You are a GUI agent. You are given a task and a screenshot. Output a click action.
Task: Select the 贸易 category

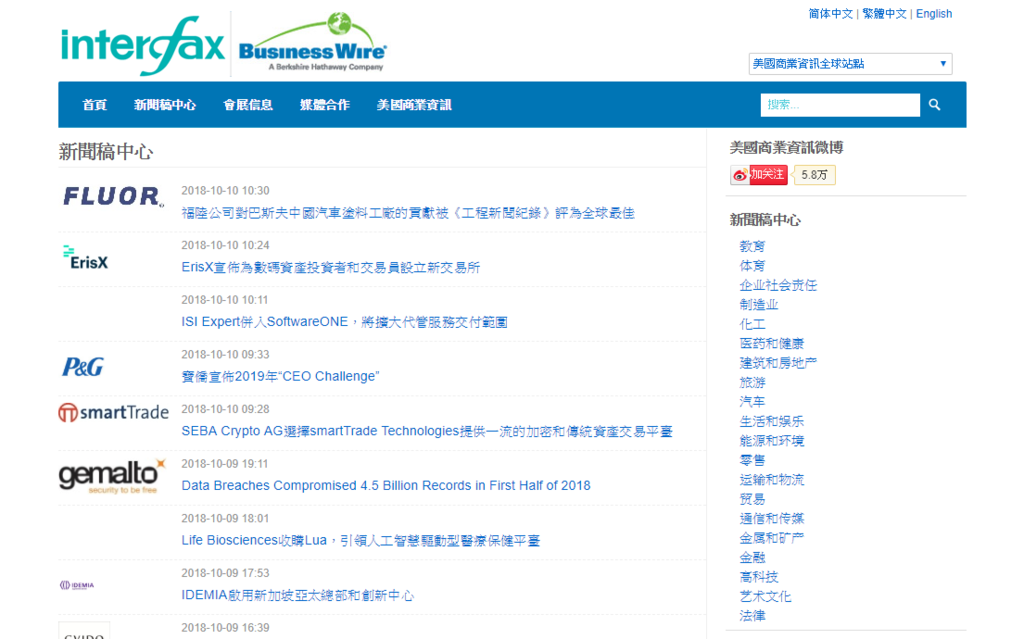(752, 499)
